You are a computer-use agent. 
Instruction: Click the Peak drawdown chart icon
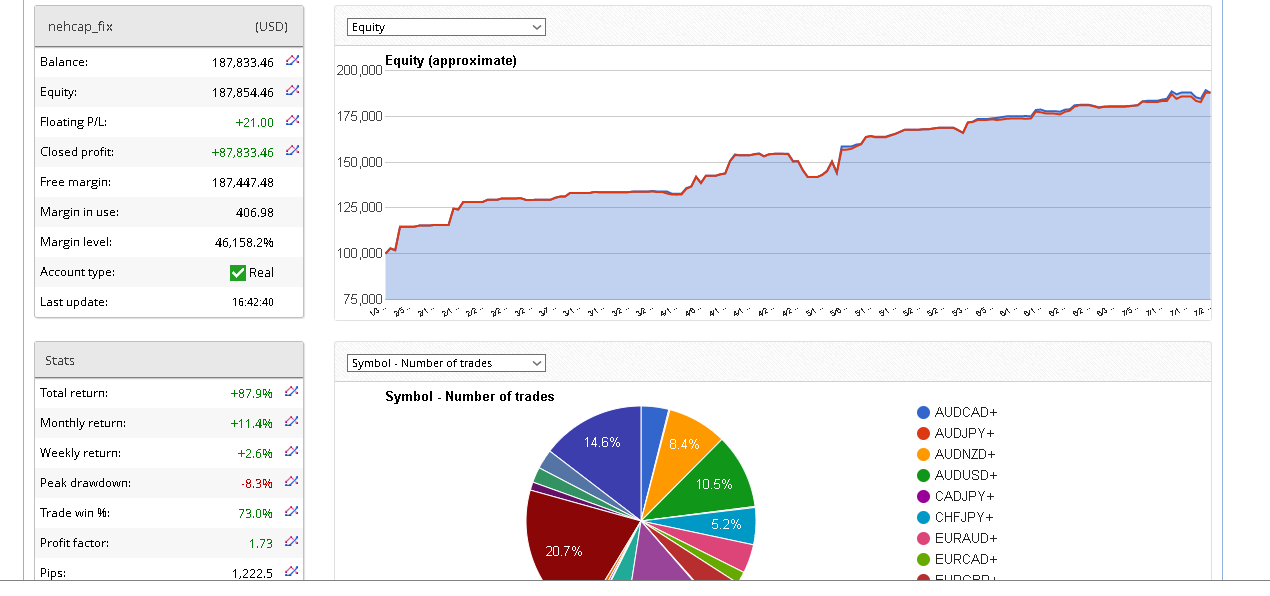pos(292,482)
